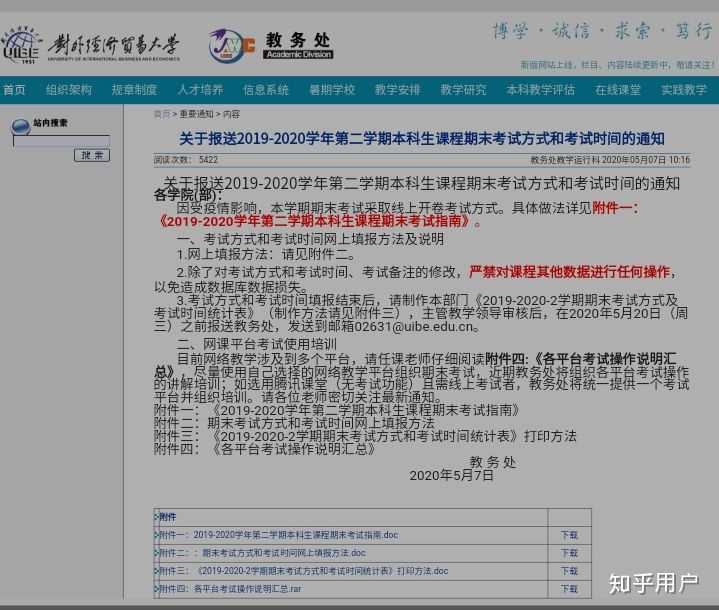Open attachment 附件二 网上填报方法.doc link
This screenshot has width=719, height=610.
262,553
